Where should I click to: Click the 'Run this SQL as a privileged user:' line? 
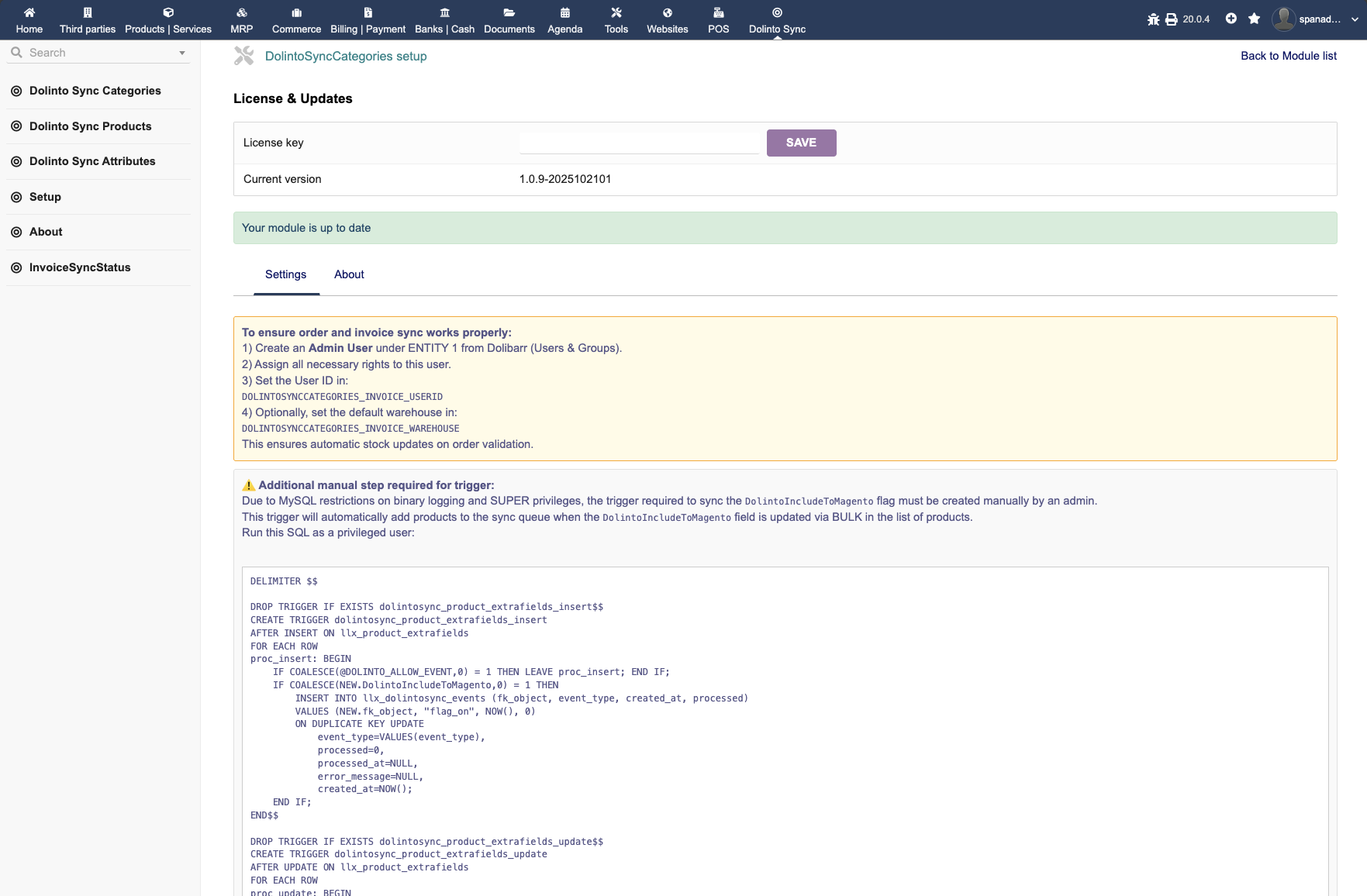pyautogui.click(x=328, y=532)
